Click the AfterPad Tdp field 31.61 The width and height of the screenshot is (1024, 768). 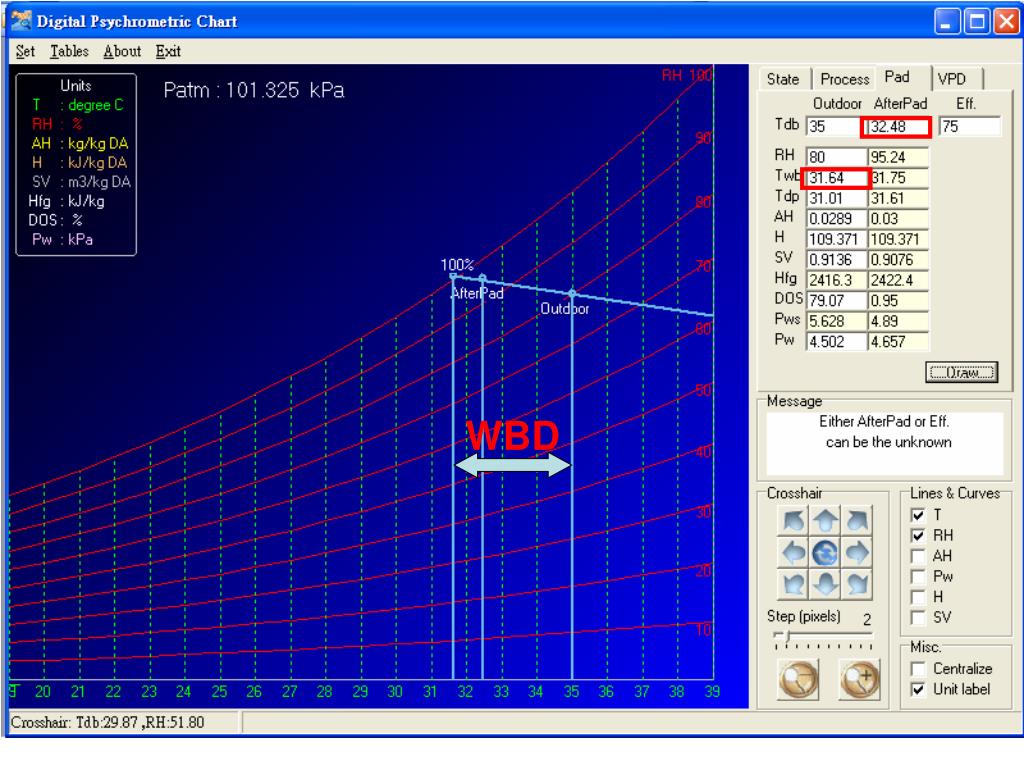[898, 199]
